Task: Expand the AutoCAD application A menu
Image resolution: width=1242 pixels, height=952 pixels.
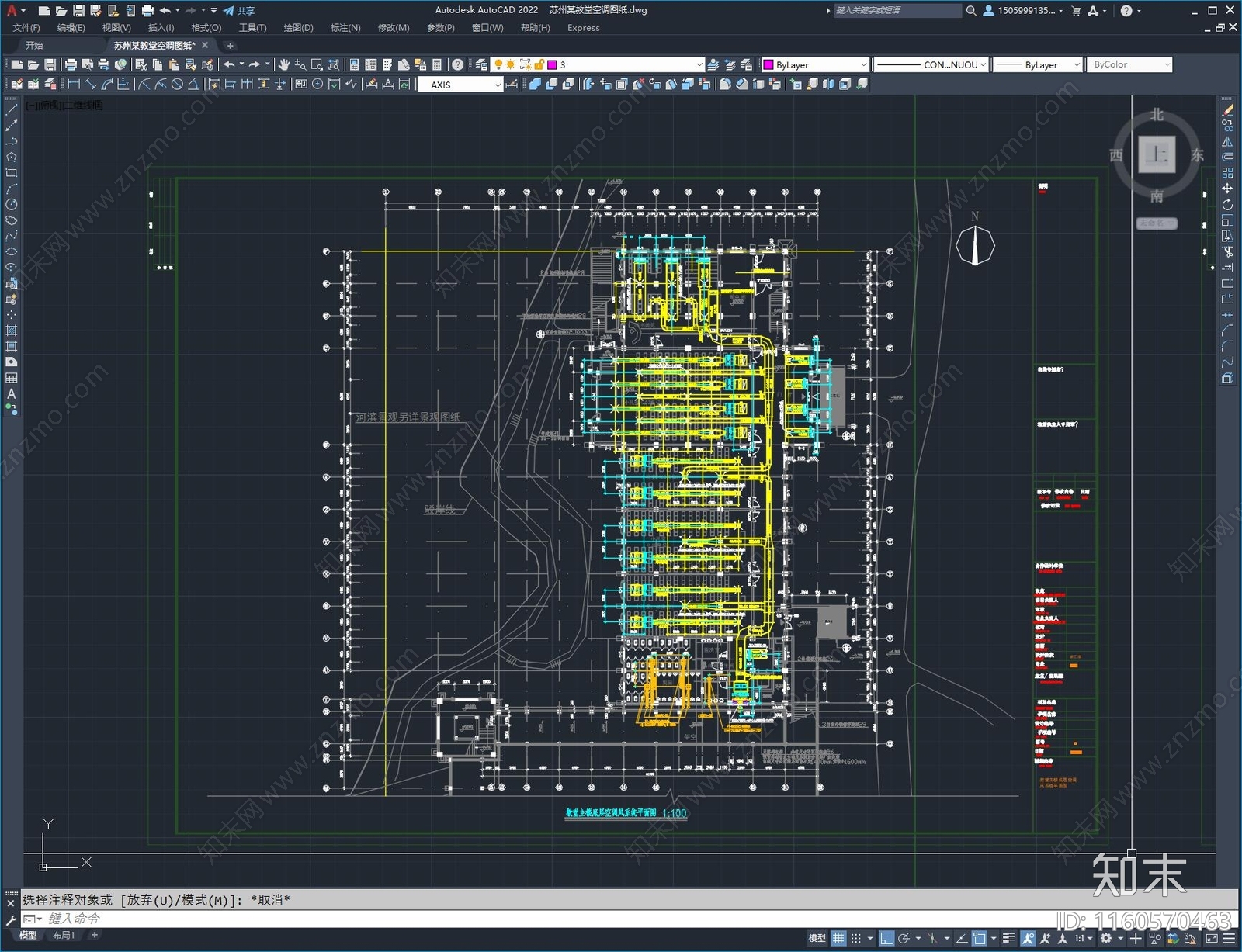Action: 14,11
